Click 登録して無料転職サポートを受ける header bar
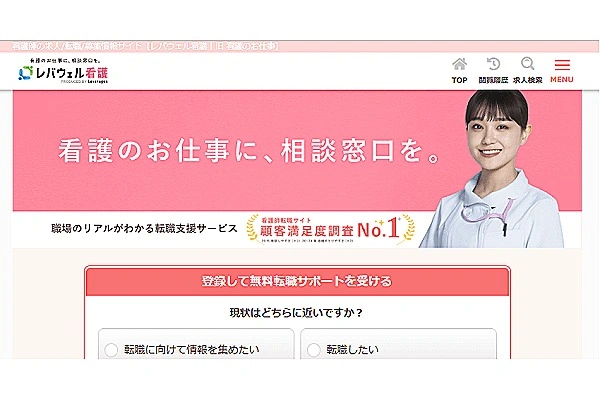Screen dimensions: 600x400 (x=297, y=281)
